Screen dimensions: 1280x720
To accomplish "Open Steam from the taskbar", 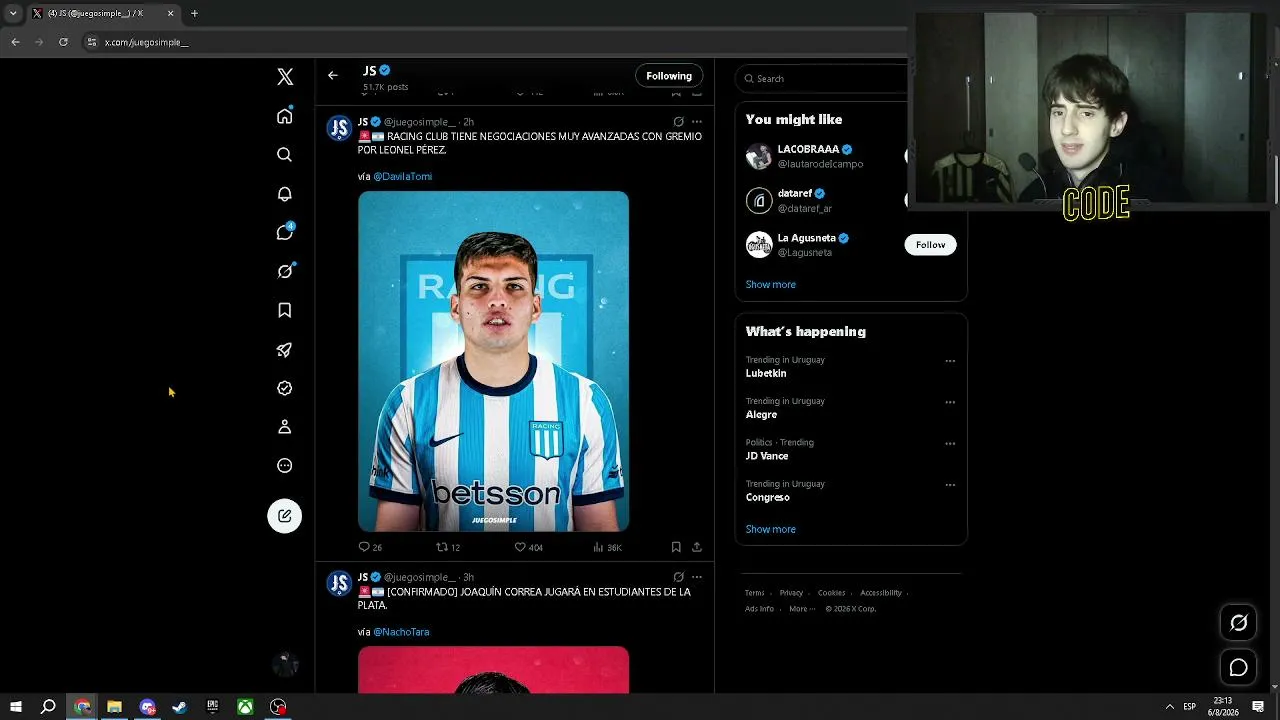I will tap(180, 707).
